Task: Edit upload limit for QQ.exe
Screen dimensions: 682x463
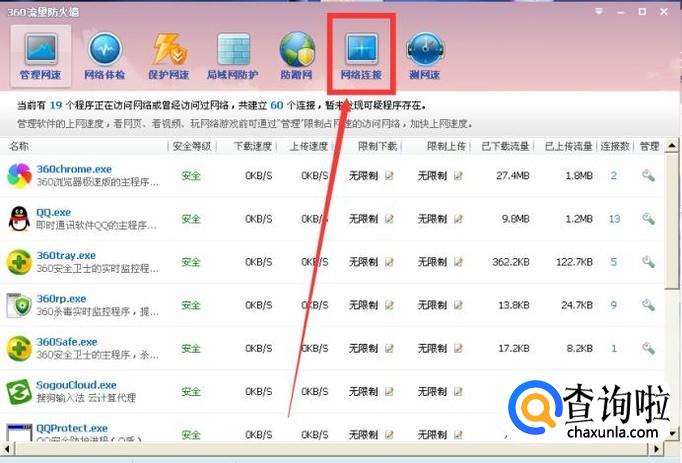Action: click(x=458, y=219)
